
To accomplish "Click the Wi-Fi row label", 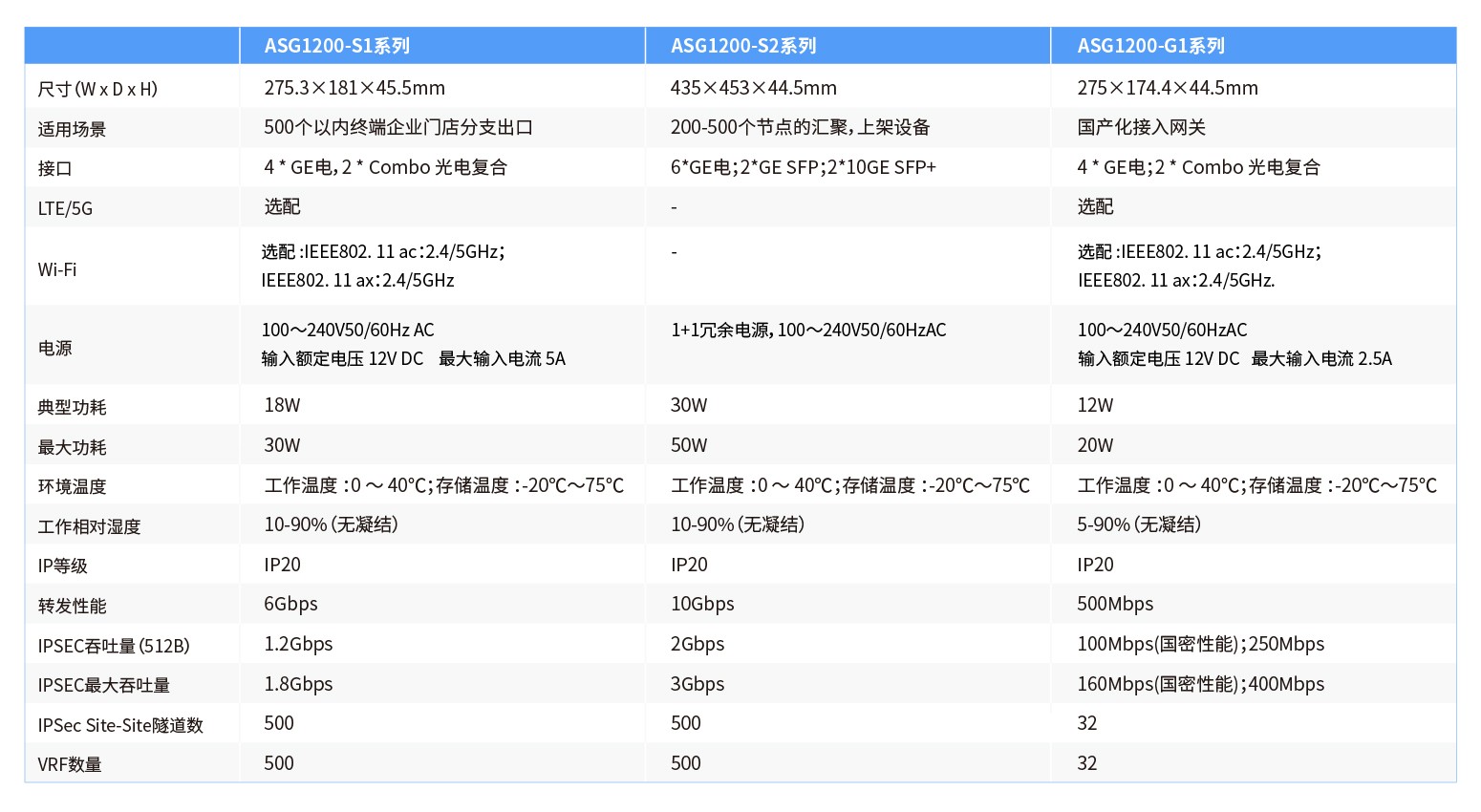I will pyautogui.click(x=56, y=269).
